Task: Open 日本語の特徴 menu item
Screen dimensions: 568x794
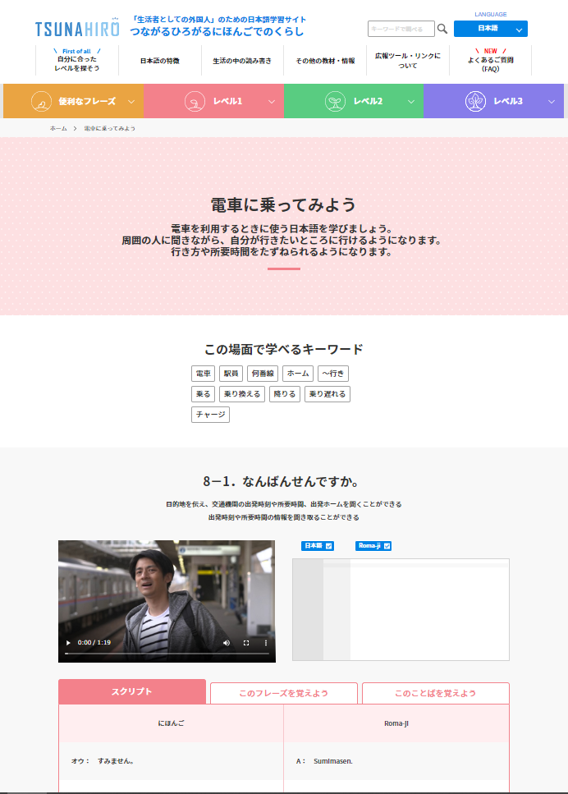Action: pyautogui.click(x=160, y=60)
